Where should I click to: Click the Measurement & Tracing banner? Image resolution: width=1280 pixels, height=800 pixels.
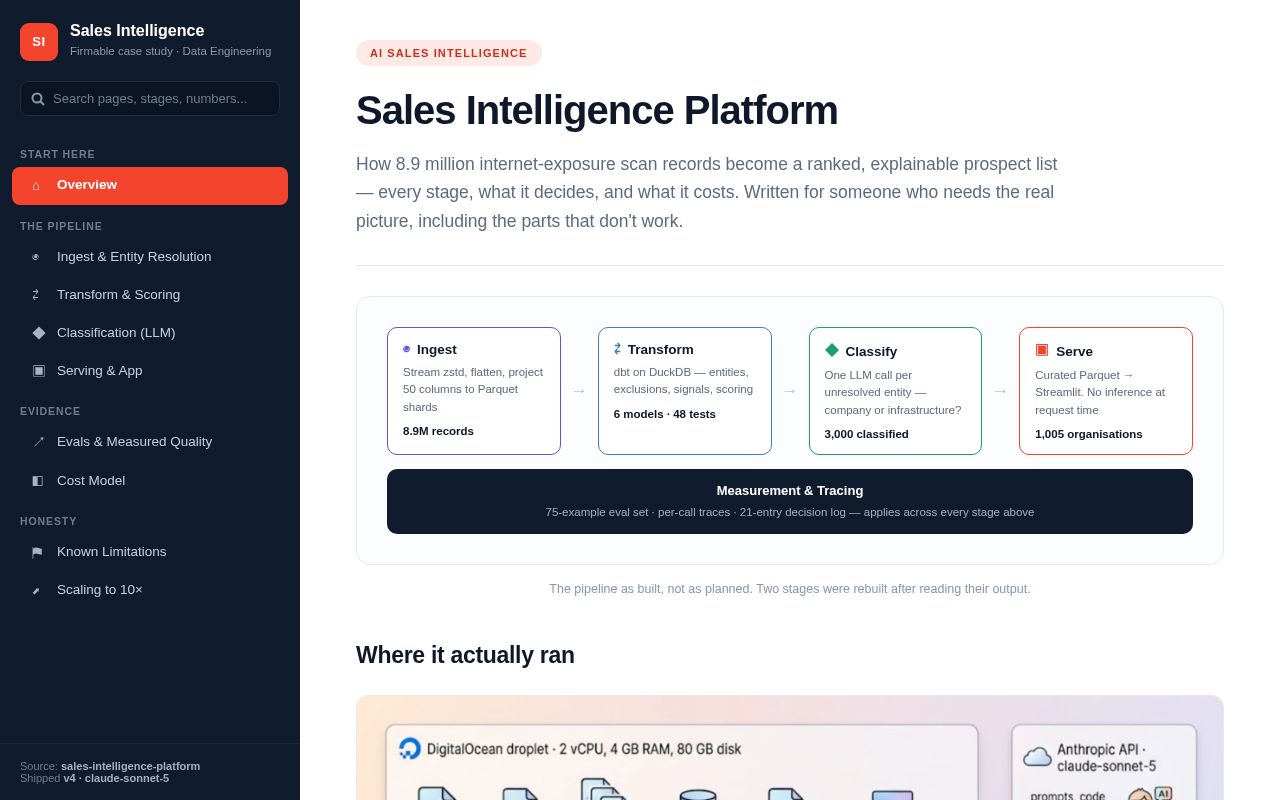coord(790,501)
